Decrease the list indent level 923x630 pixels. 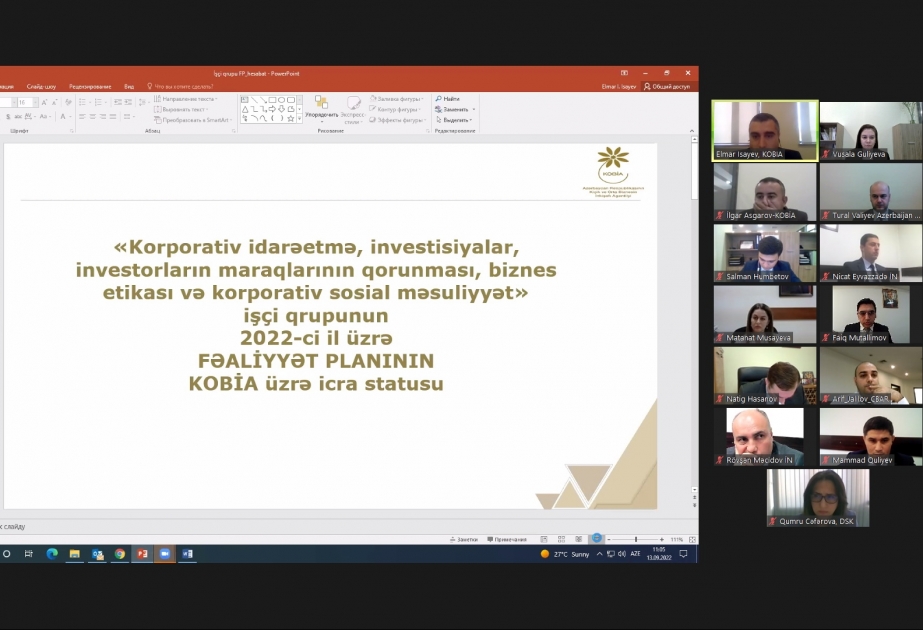coord(118,102)
